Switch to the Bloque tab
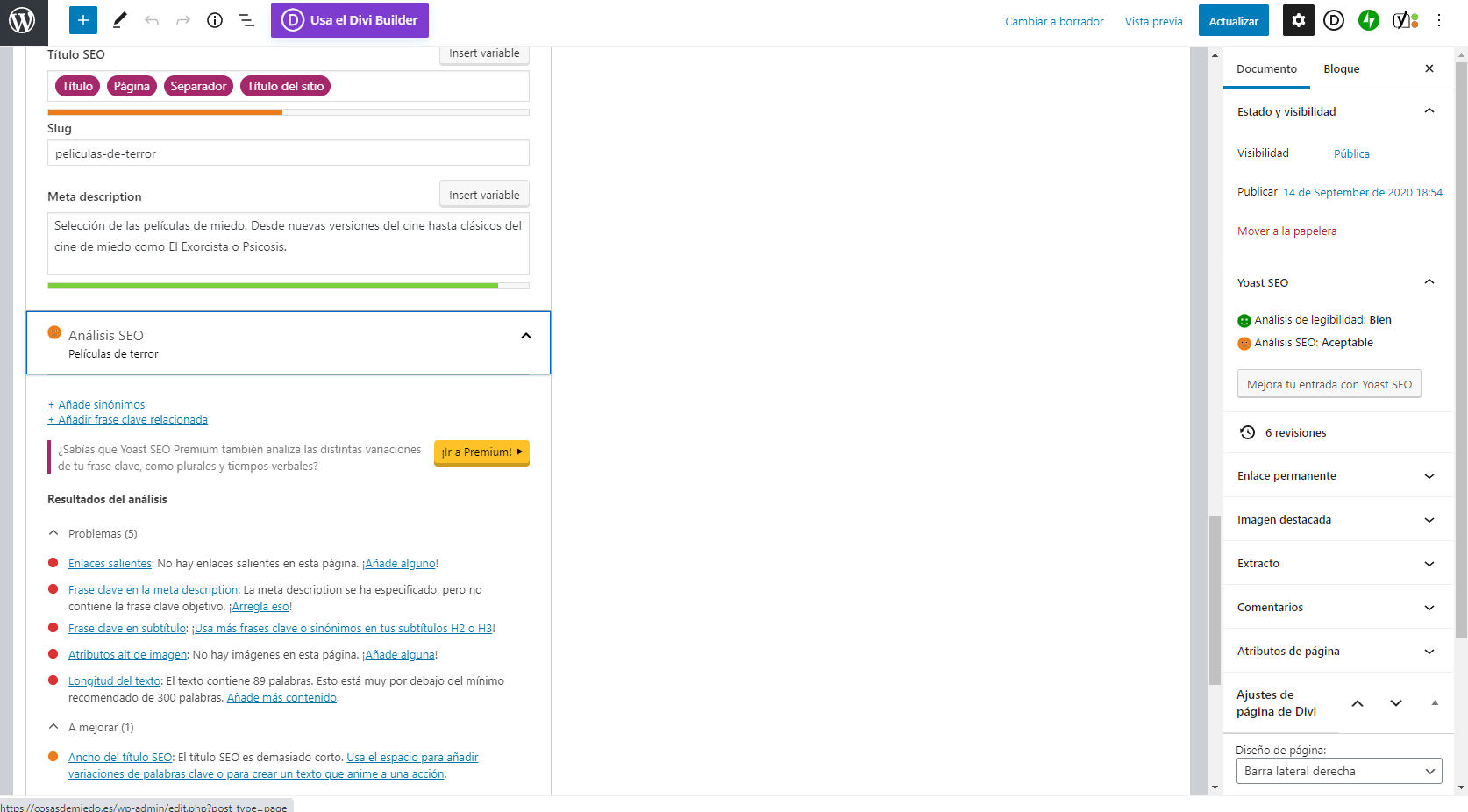 pyautogui.click(x=1342, y=69)
